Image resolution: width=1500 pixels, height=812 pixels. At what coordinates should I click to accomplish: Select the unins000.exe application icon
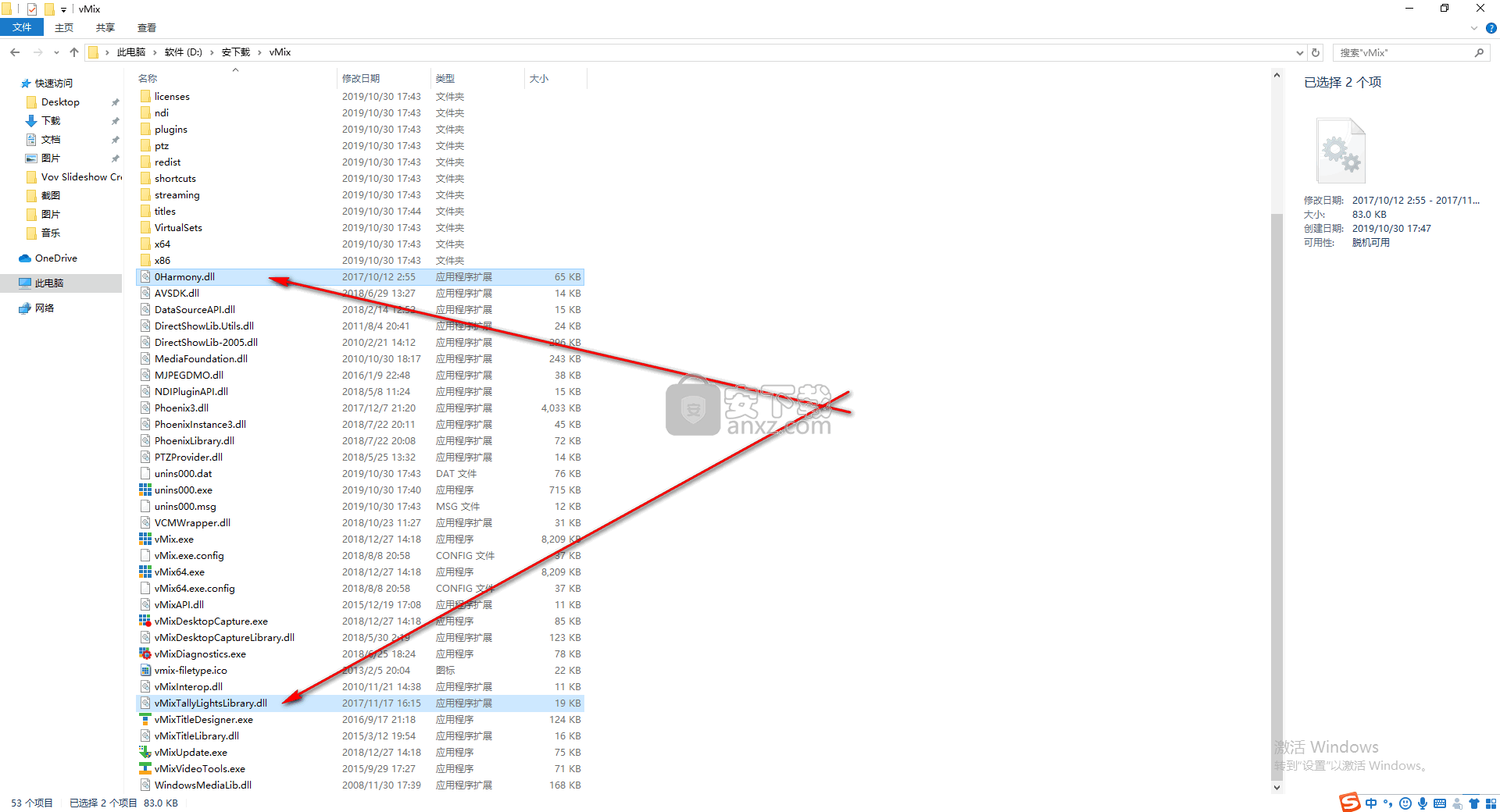coord(145,490)
